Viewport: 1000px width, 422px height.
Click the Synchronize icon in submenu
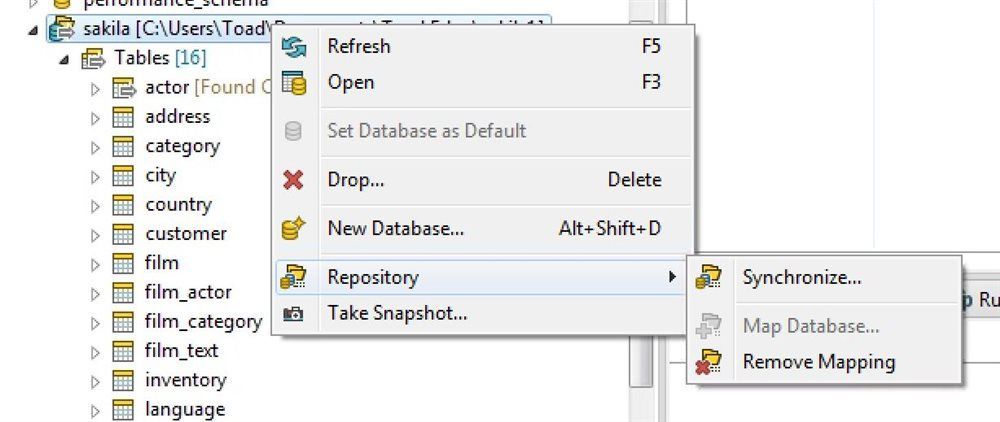pos(708,278)
